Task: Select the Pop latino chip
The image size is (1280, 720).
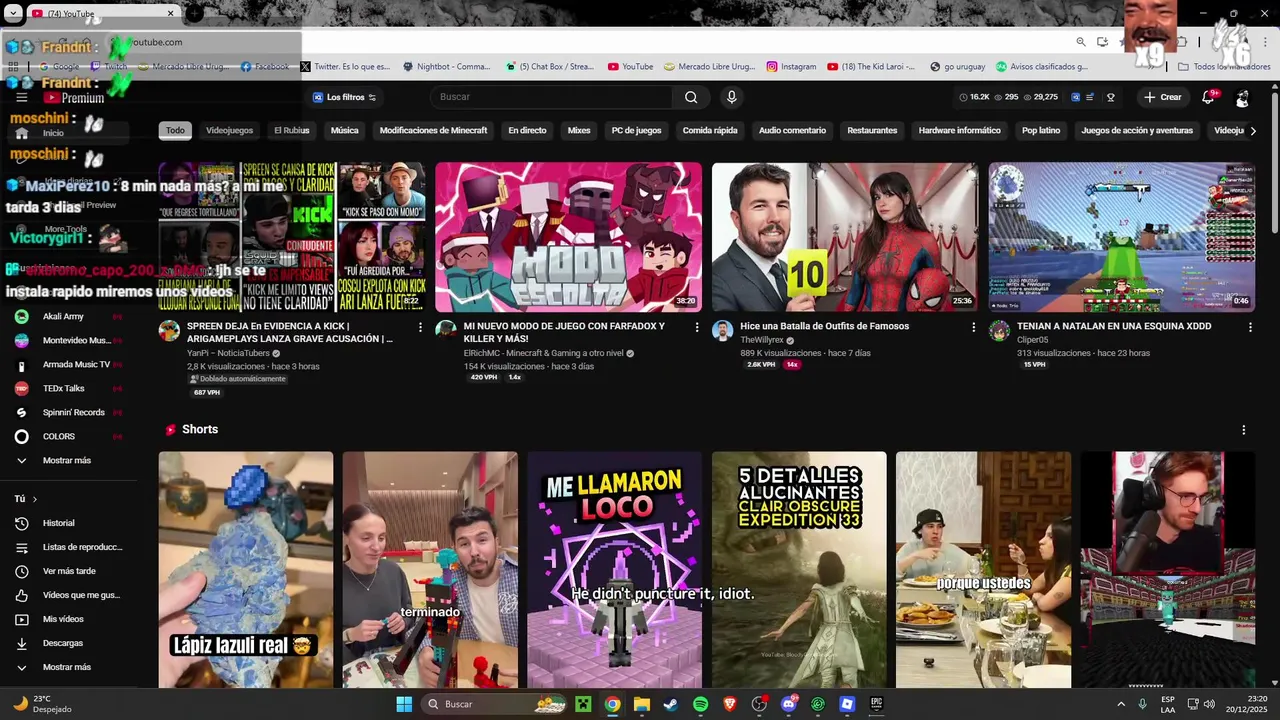Action: (x=1041, y=130)
